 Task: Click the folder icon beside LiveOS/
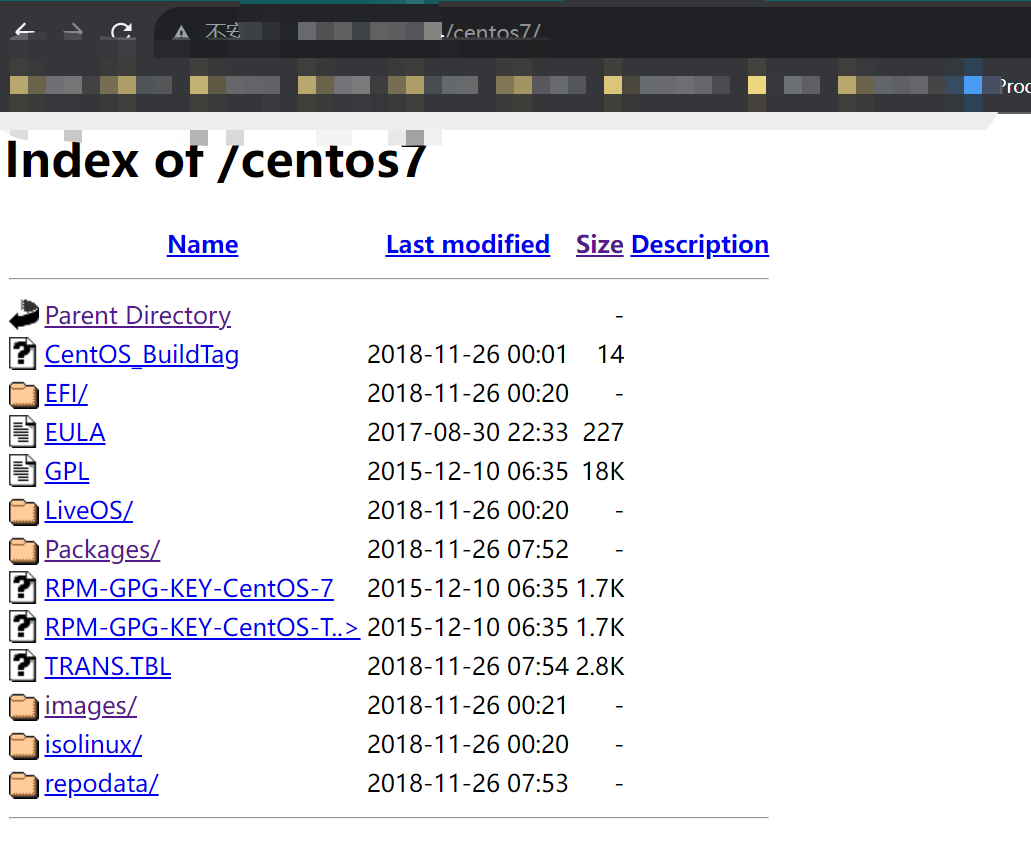[x=24, y=512]
